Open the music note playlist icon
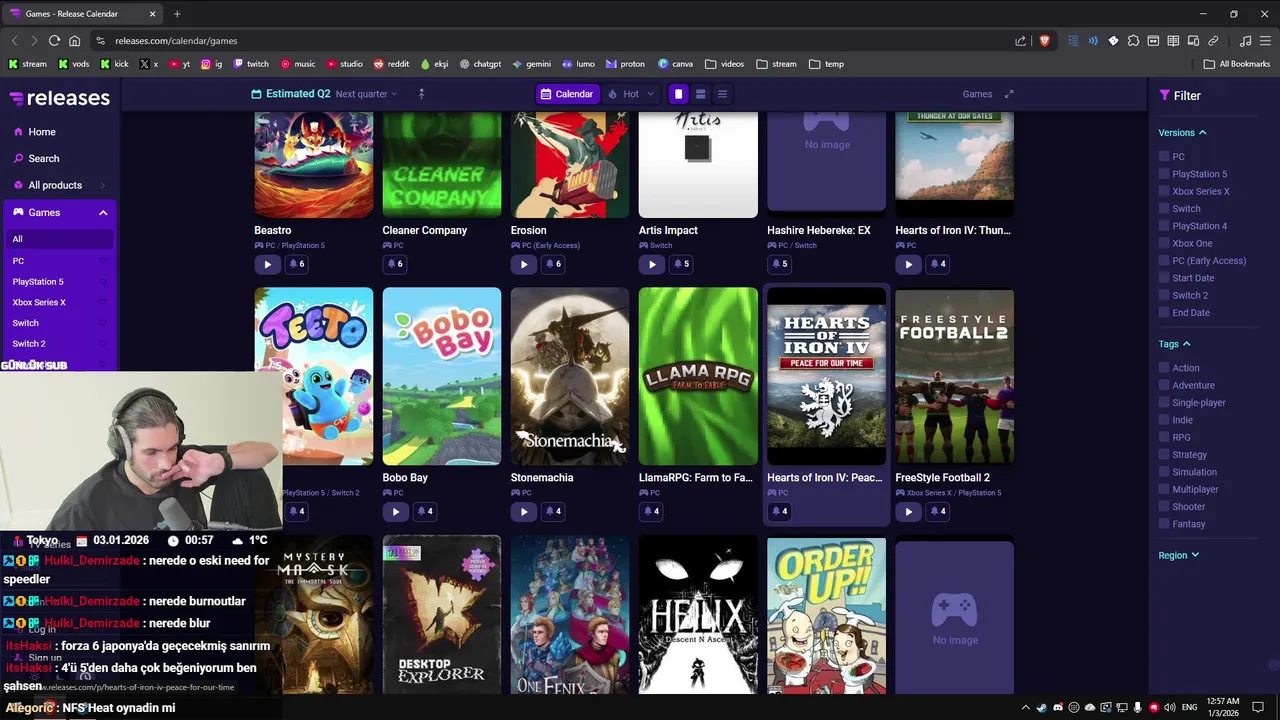This screenshot has width=1280, height=720. click(1245, 41)
